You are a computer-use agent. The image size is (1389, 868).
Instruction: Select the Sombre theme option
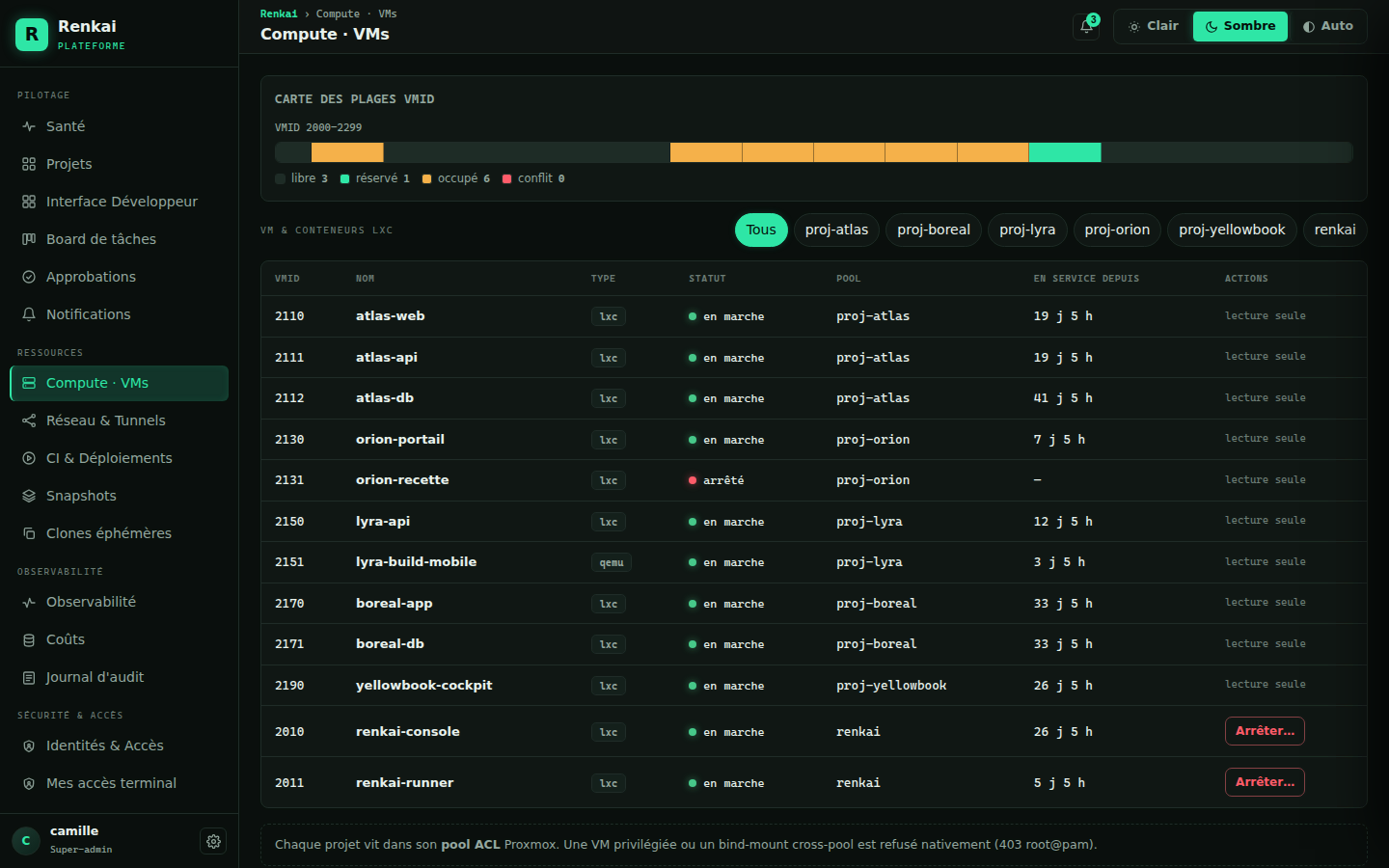click(1240, 26)
